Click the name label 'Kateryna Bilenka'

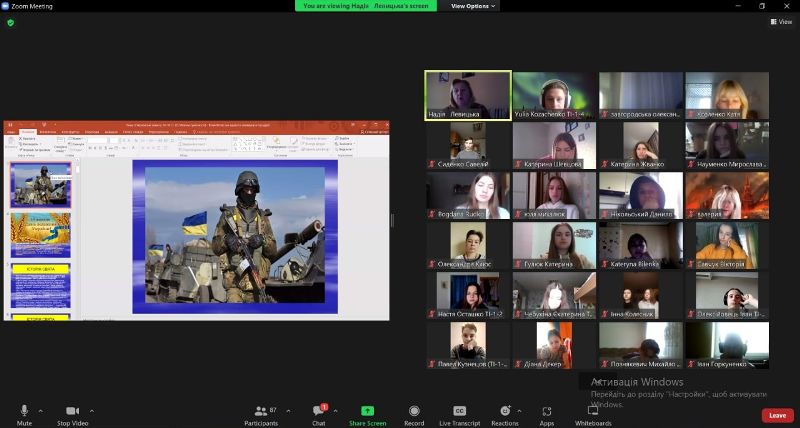(x=635, y=264)
